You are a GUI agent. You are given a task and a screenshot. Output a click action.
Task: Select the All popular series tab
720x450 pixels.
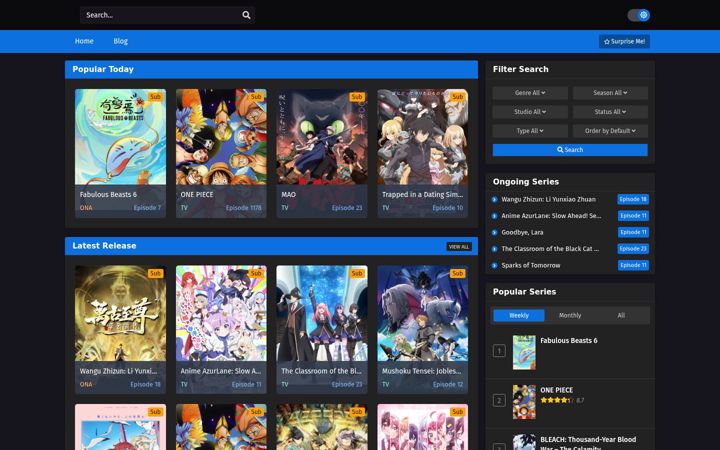point(621,315)
